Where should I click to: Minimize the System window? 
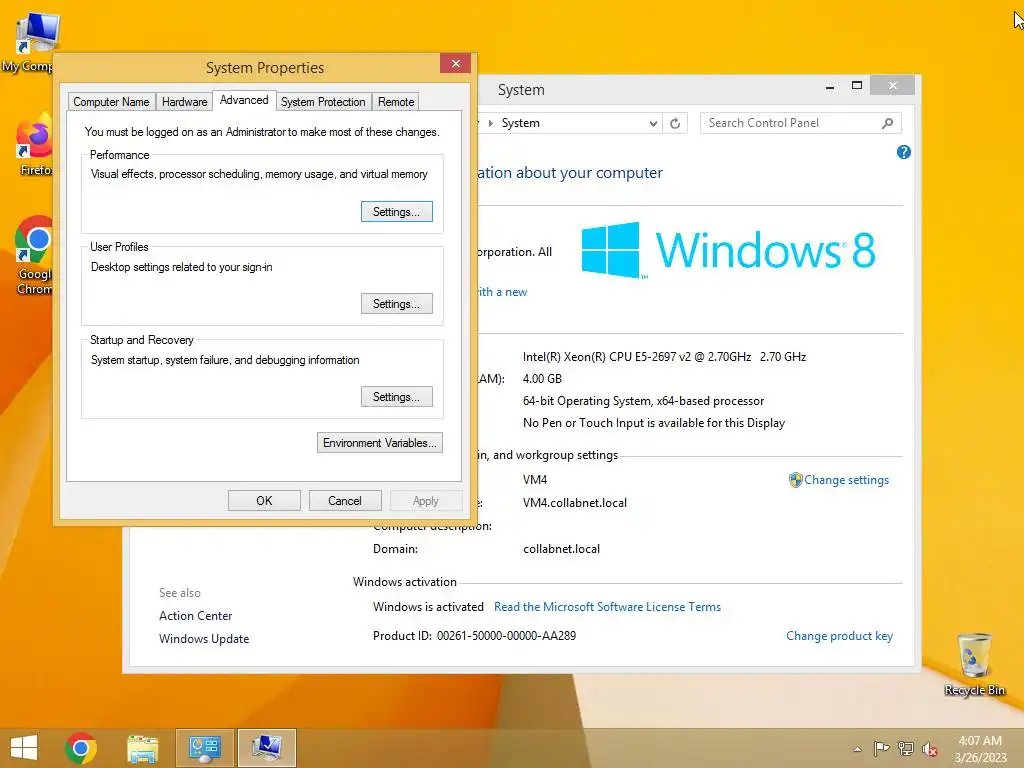[829, 86]
